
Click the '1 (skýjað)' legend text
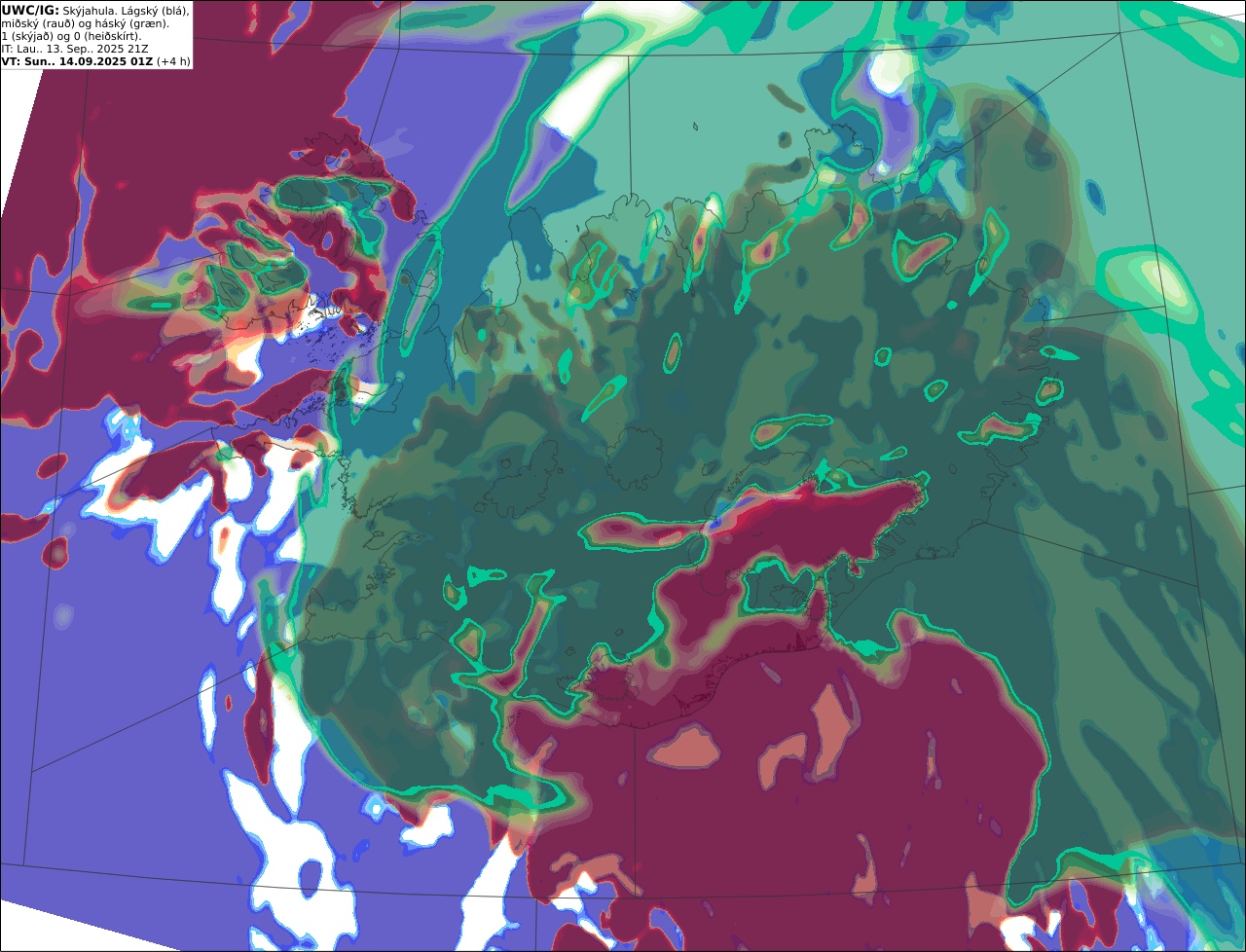[x=28, y=36]
